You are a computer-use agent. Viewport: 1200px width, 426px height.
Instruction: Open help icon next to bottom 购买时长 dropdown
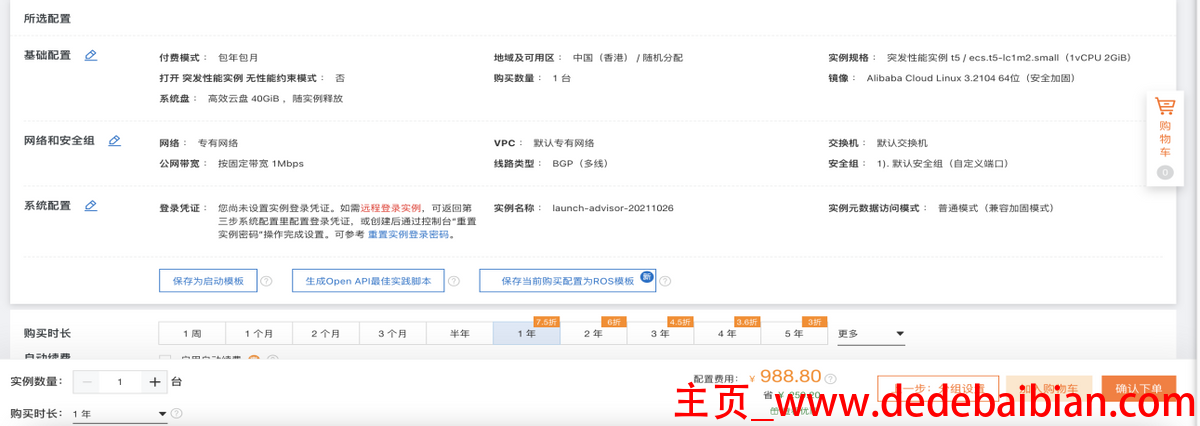tap(177, 413)
